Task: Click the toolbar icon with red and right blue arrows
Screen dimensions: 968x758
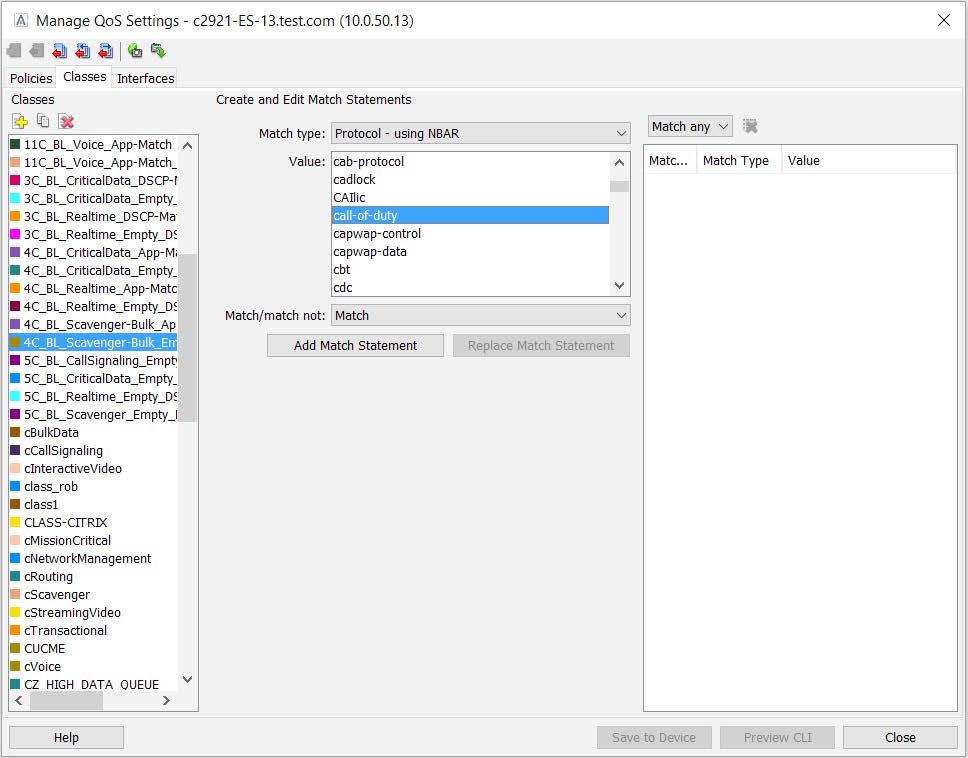Action: pyautogui.click(x=105, y=51)
